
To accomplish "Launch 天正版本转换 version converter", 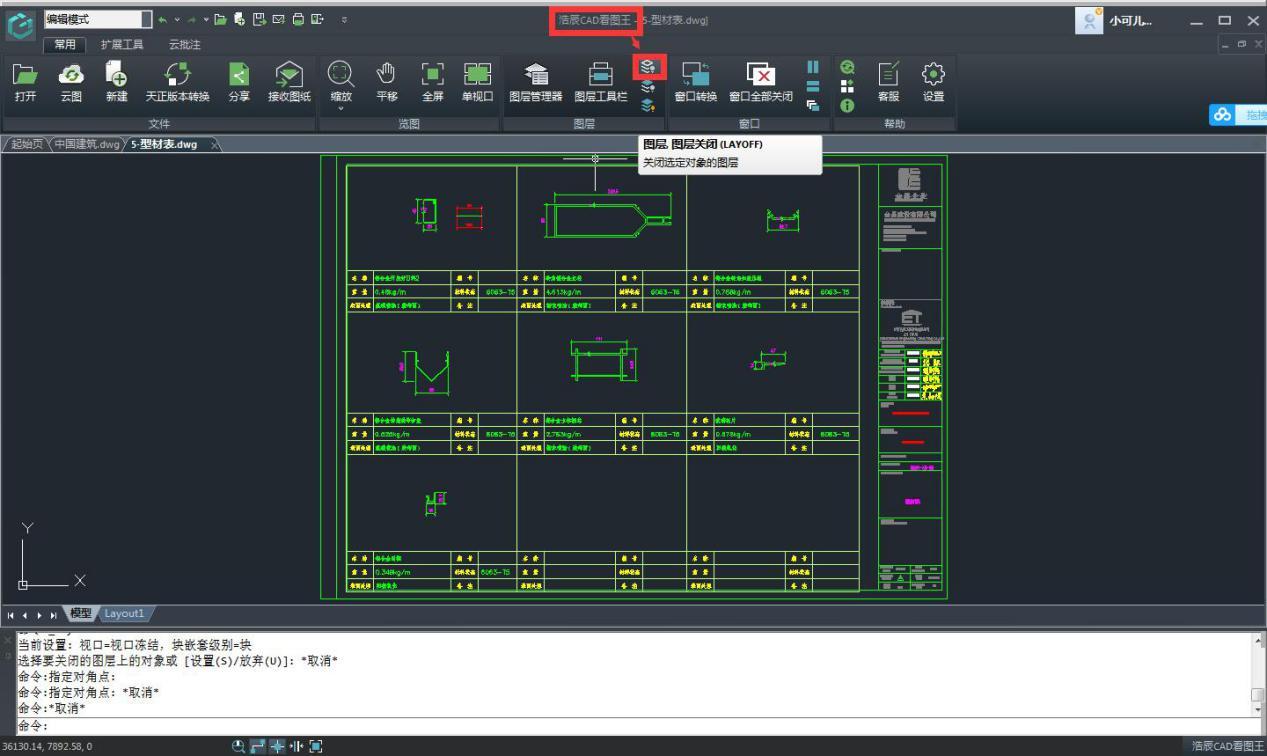I will pos(177,81).
